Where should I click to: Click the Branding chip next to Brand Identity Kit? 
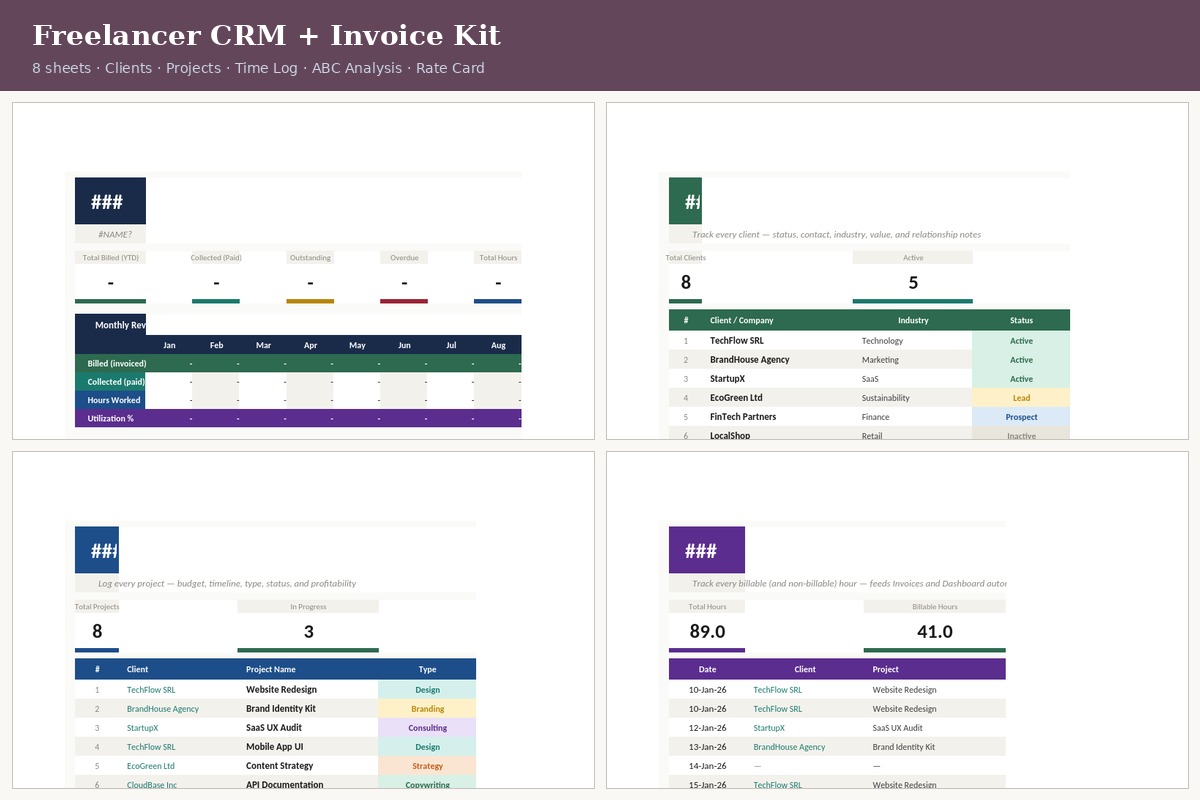point(427,708)
